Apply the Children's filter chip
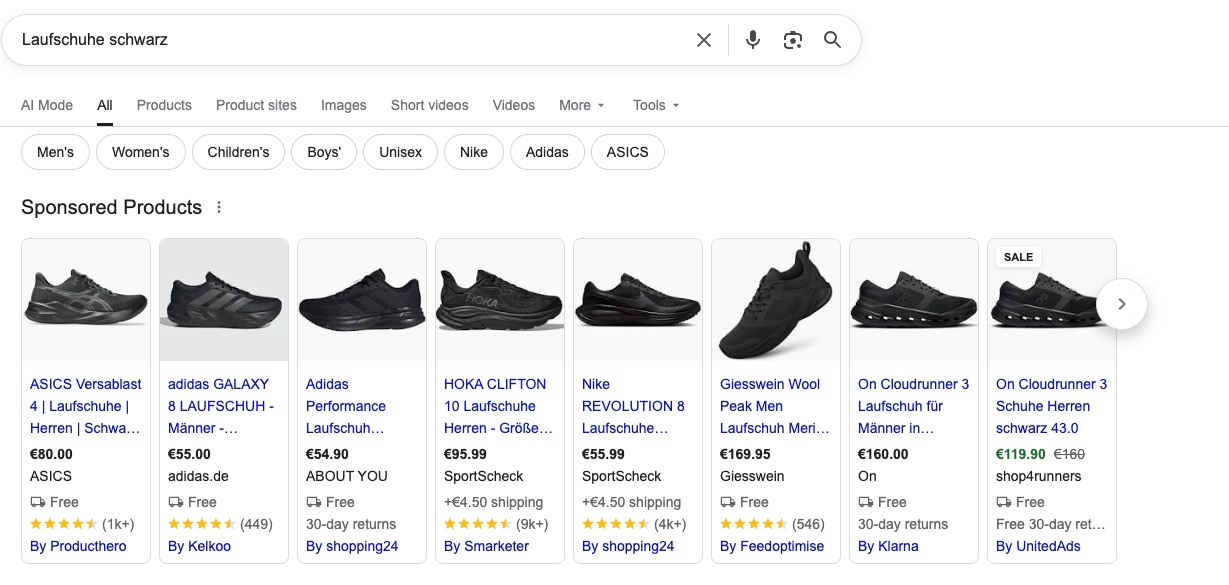The width and height of the screenshot is (1229, 585). point(238,152)
